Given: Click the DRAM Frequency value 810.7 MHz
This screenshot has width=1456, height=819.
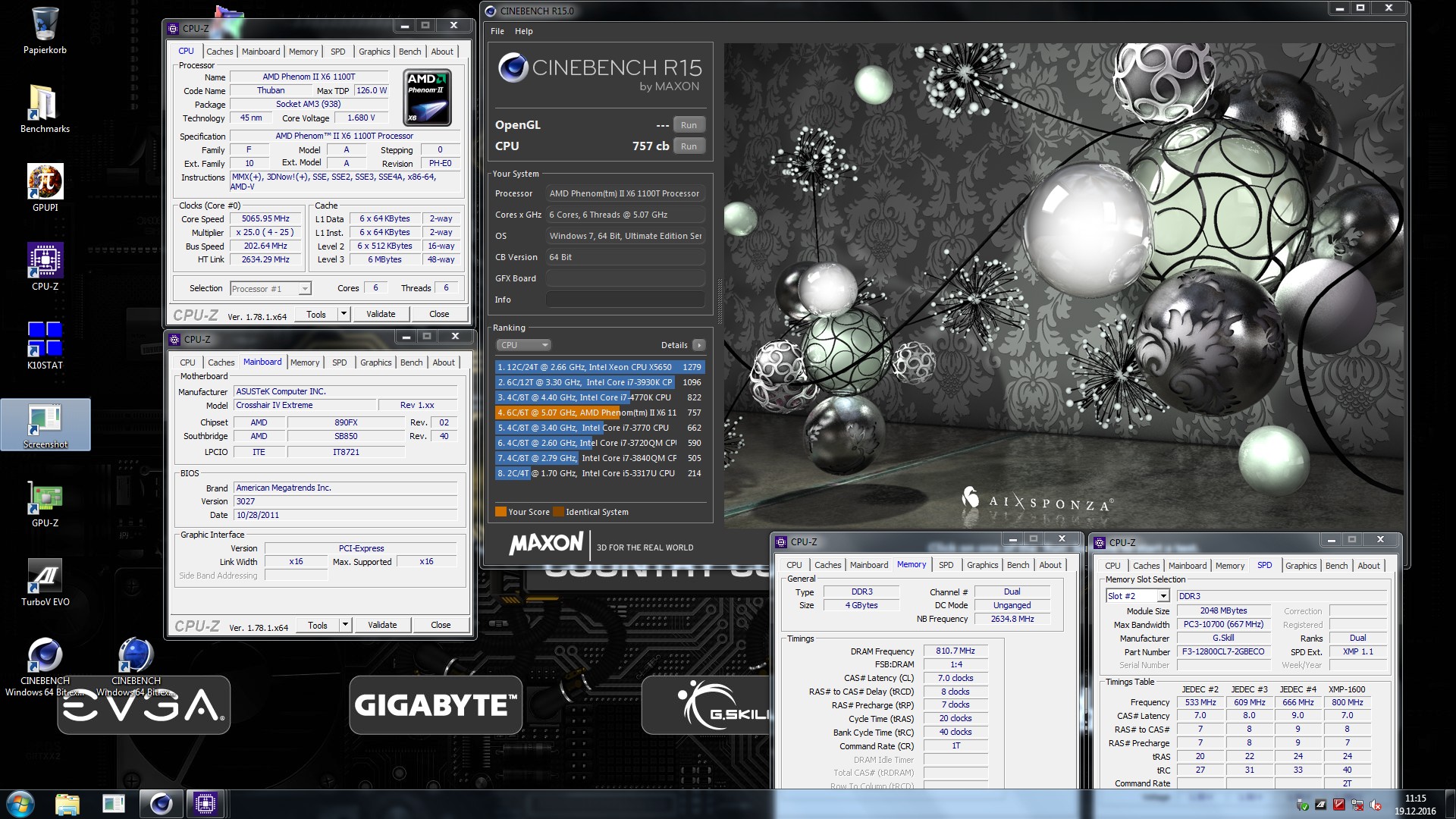Looking at the screenshot, I should (955, 651).
